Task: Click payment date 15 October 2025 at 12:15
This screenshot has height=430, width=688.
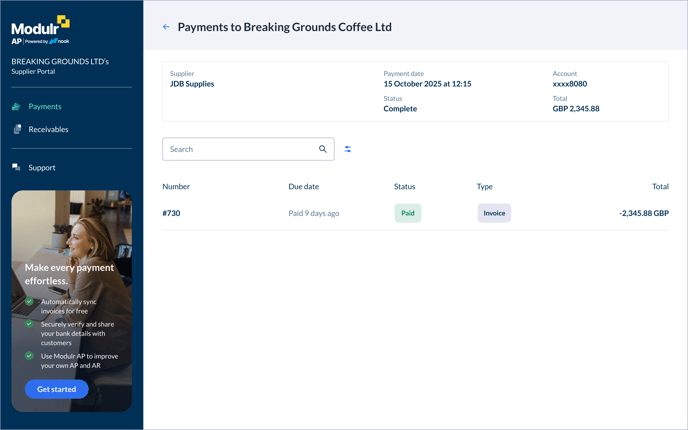Action: tap(427, 84)
